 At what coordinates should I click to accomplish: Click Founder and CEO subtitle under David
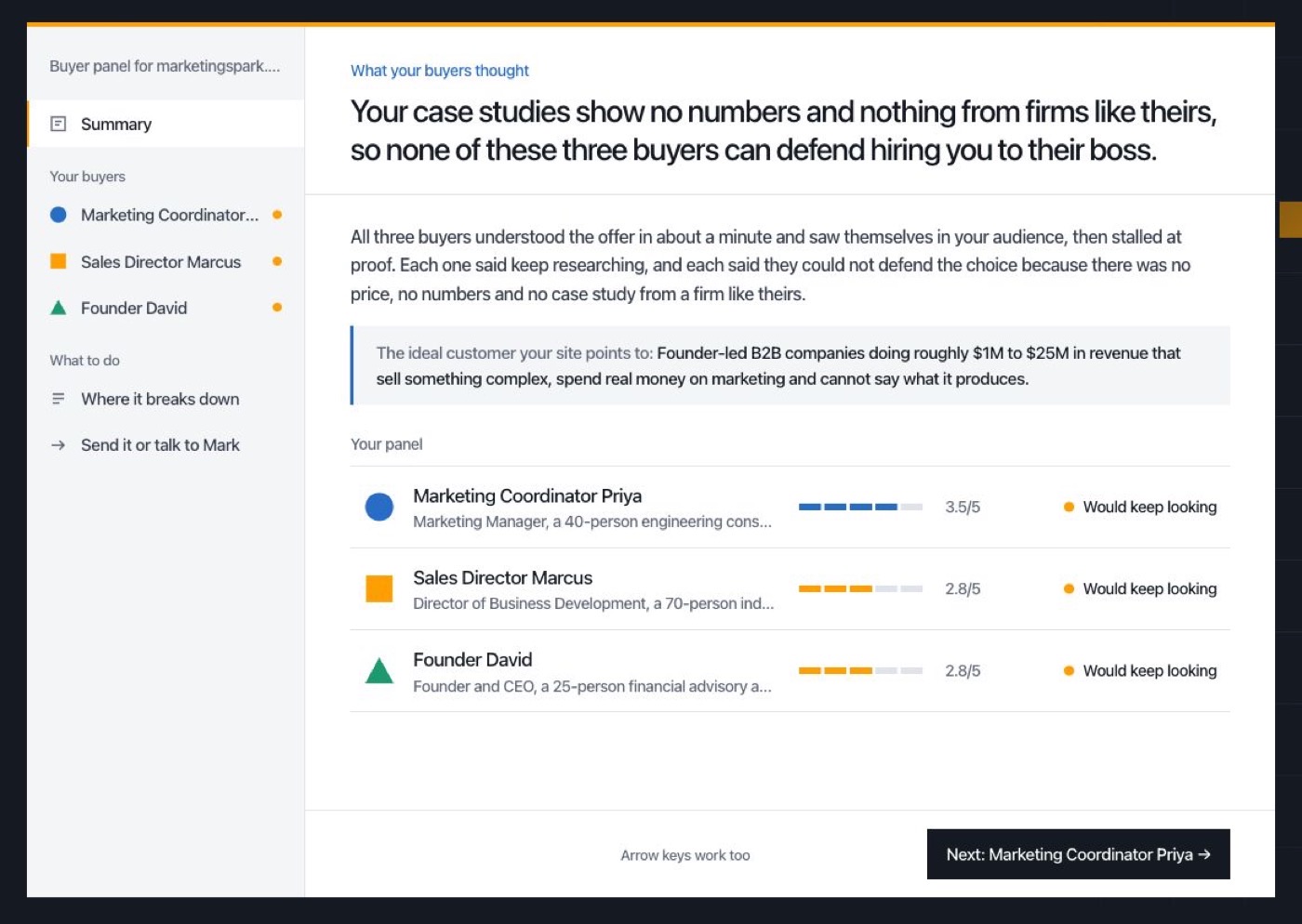(x=592, y=686)
